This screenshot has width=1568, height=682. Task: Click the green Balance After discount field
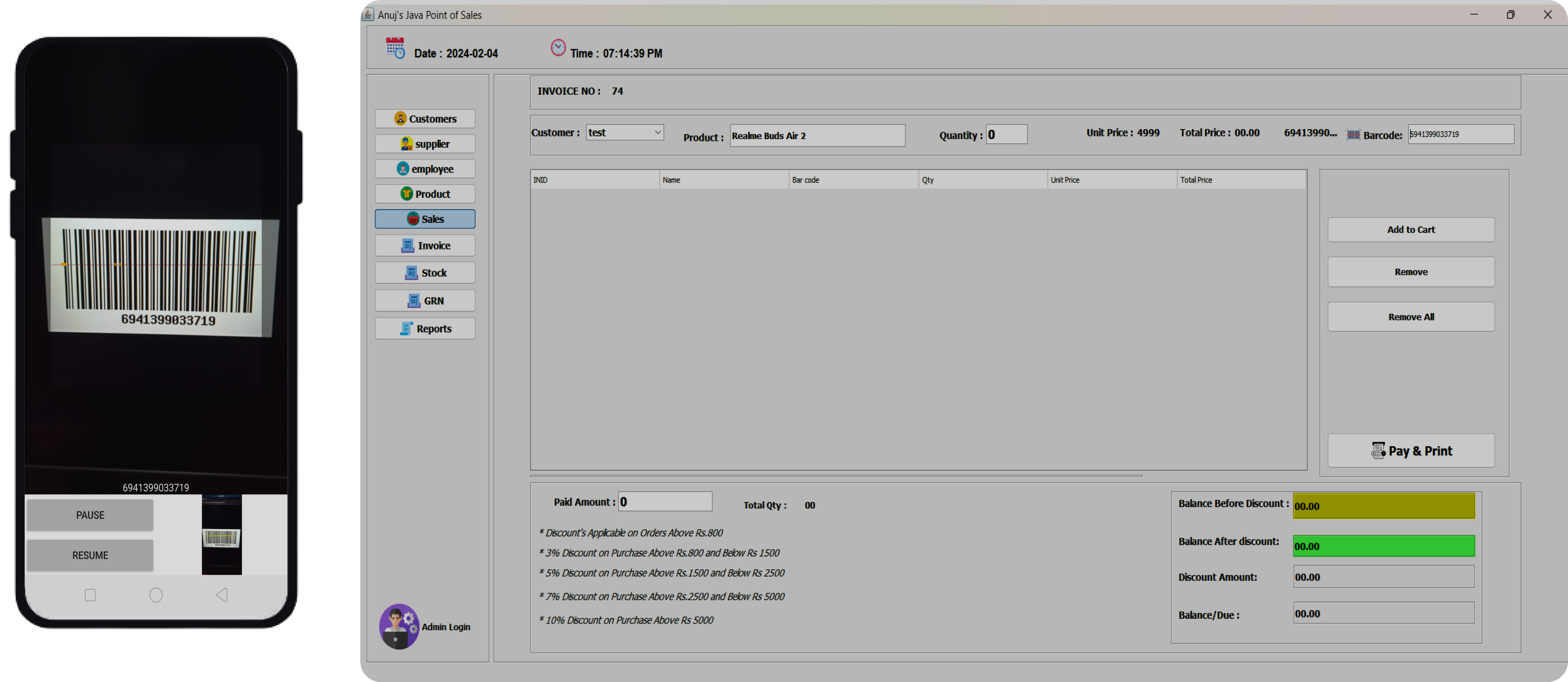[x=1383, y=546]
